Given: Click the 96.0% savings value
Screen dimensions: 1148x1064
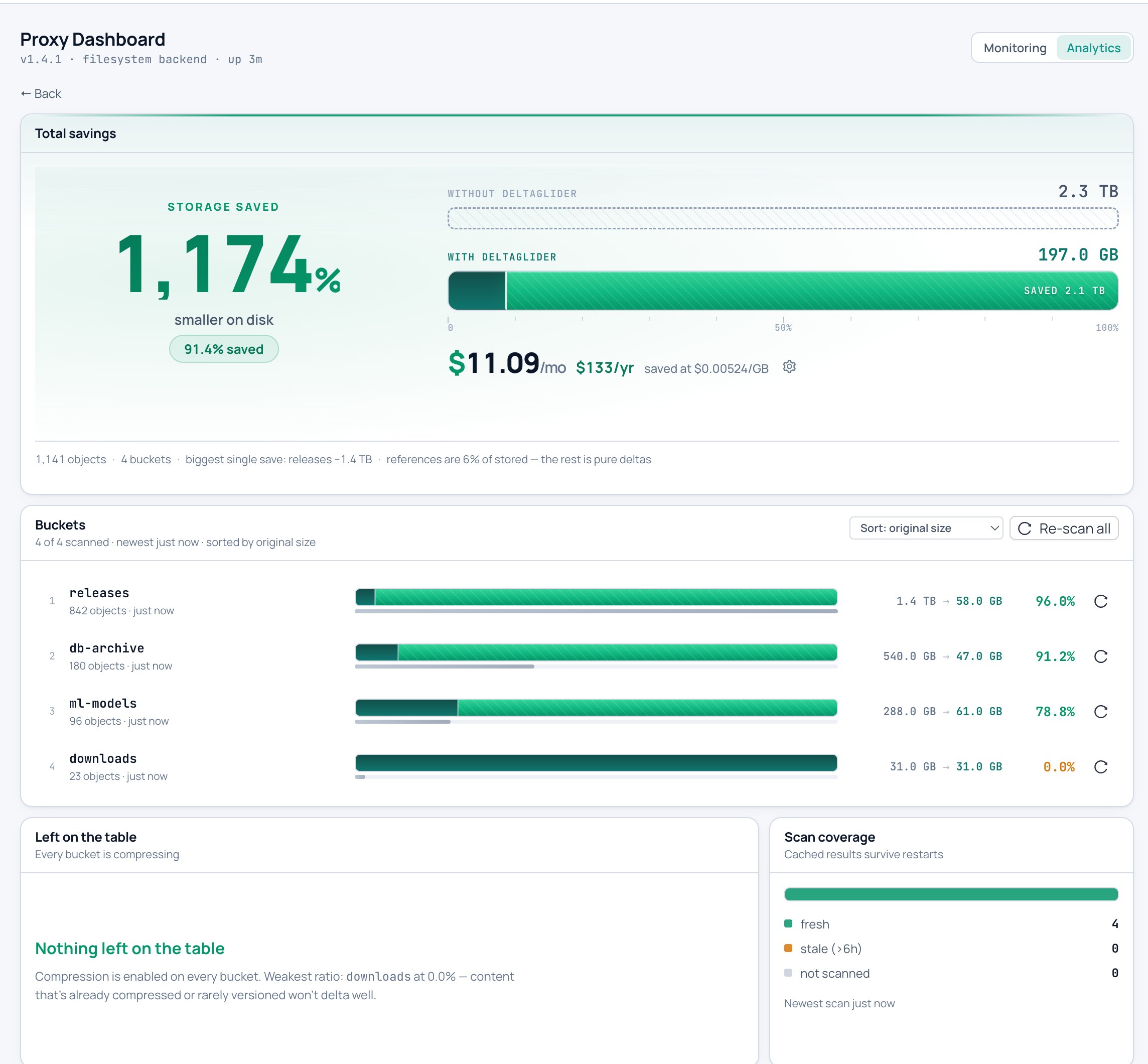Looking at the screenshot, I should click(1055, 601).
